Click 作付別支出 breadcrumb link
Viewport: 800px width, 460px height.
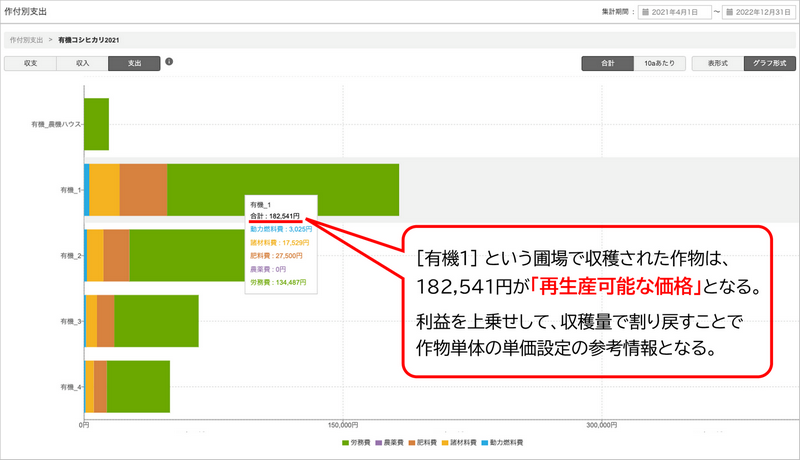coord(28,40)
